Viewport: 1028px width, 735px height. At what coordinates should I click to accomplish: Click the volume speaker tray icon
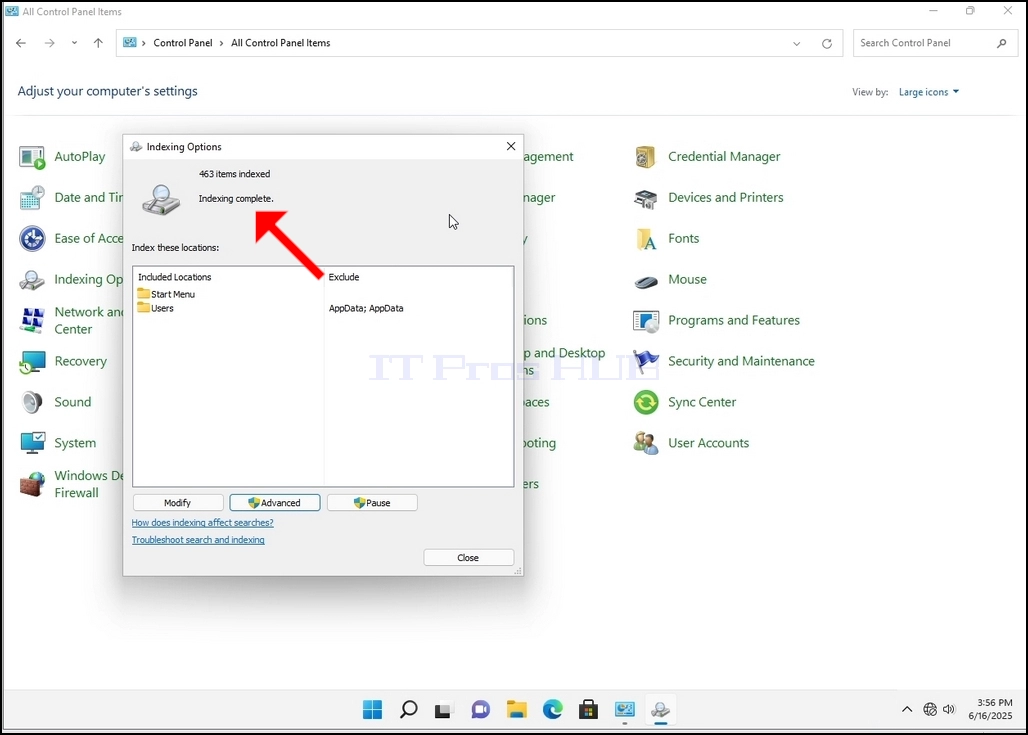tap(949, 709)
